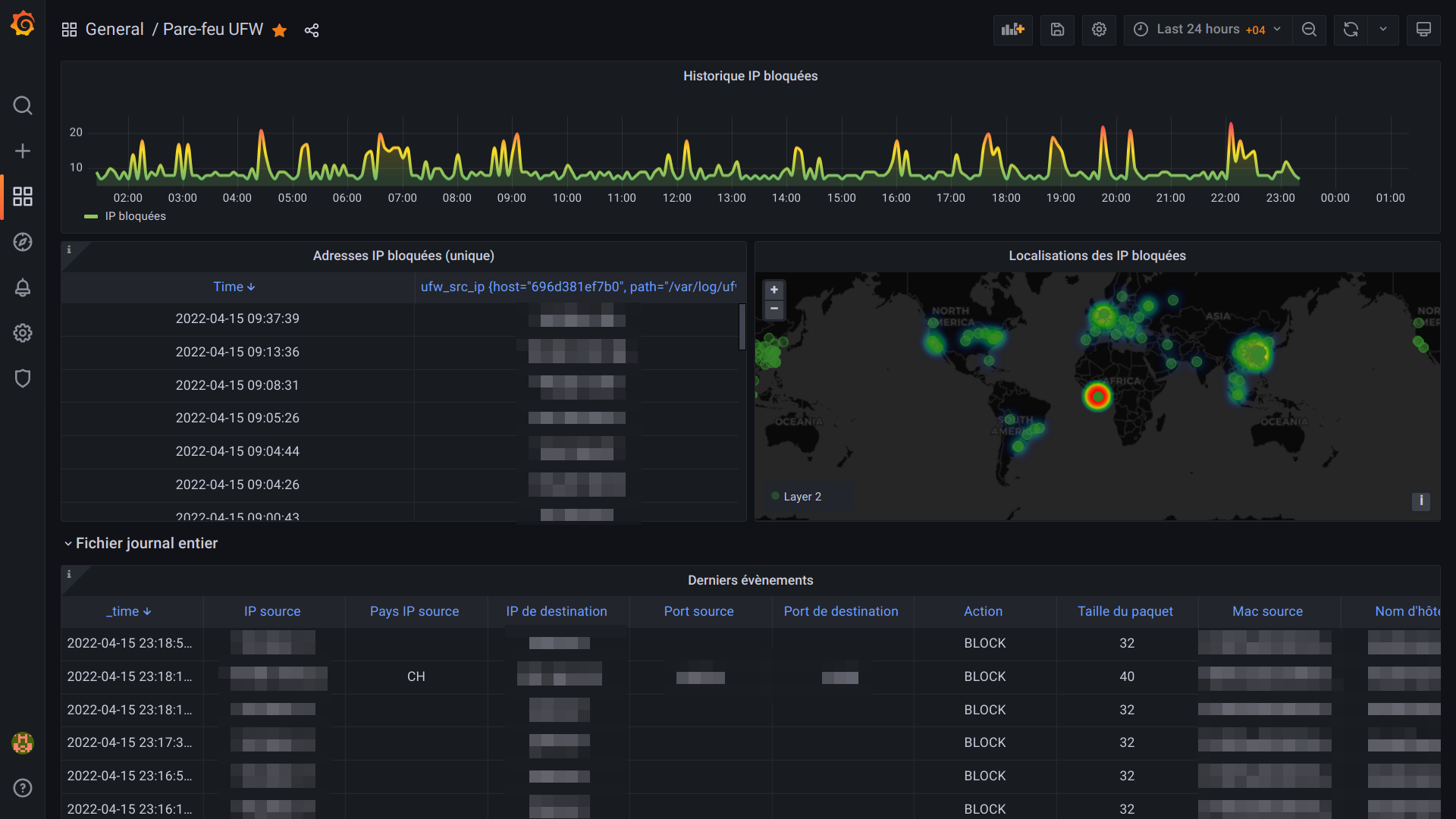Open dashboard settings gear in toolbar
This screenshot has width=1456, height=819.
pyautogui.click(x=1099, y=30)
